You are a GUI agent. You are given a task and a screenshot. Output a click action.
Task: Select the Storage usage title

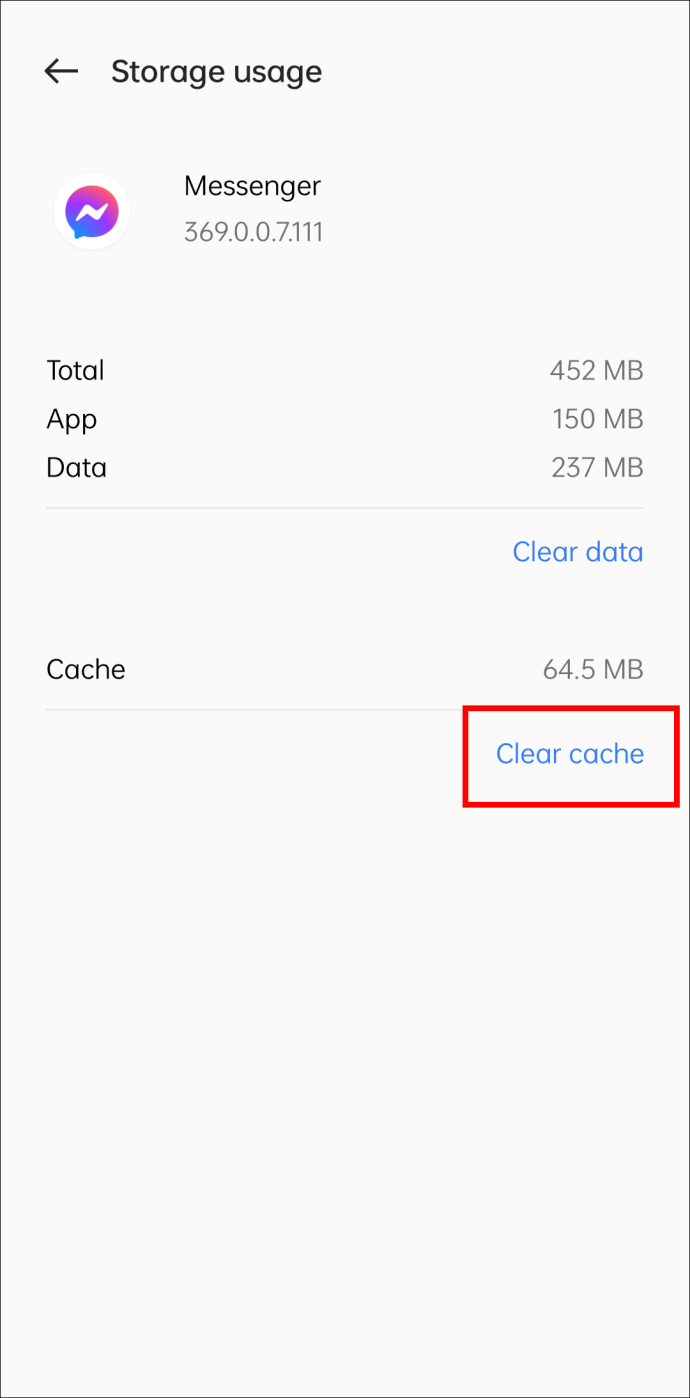[x=216, y=72]
